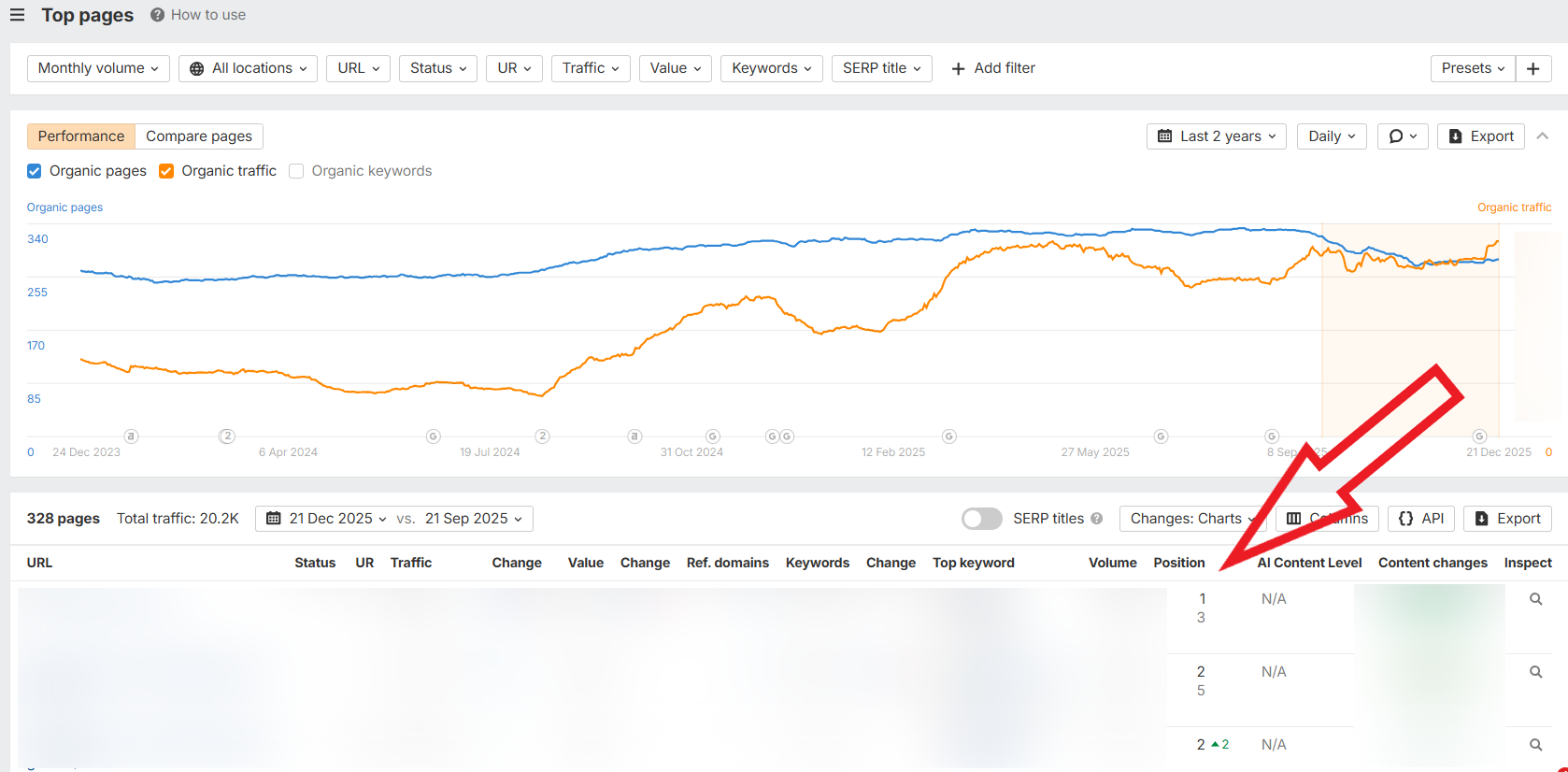Image resolution: width=1568 pixels, height=772 pixels.
Task: Export the performance chart
Action: (x=1481, y=136)
